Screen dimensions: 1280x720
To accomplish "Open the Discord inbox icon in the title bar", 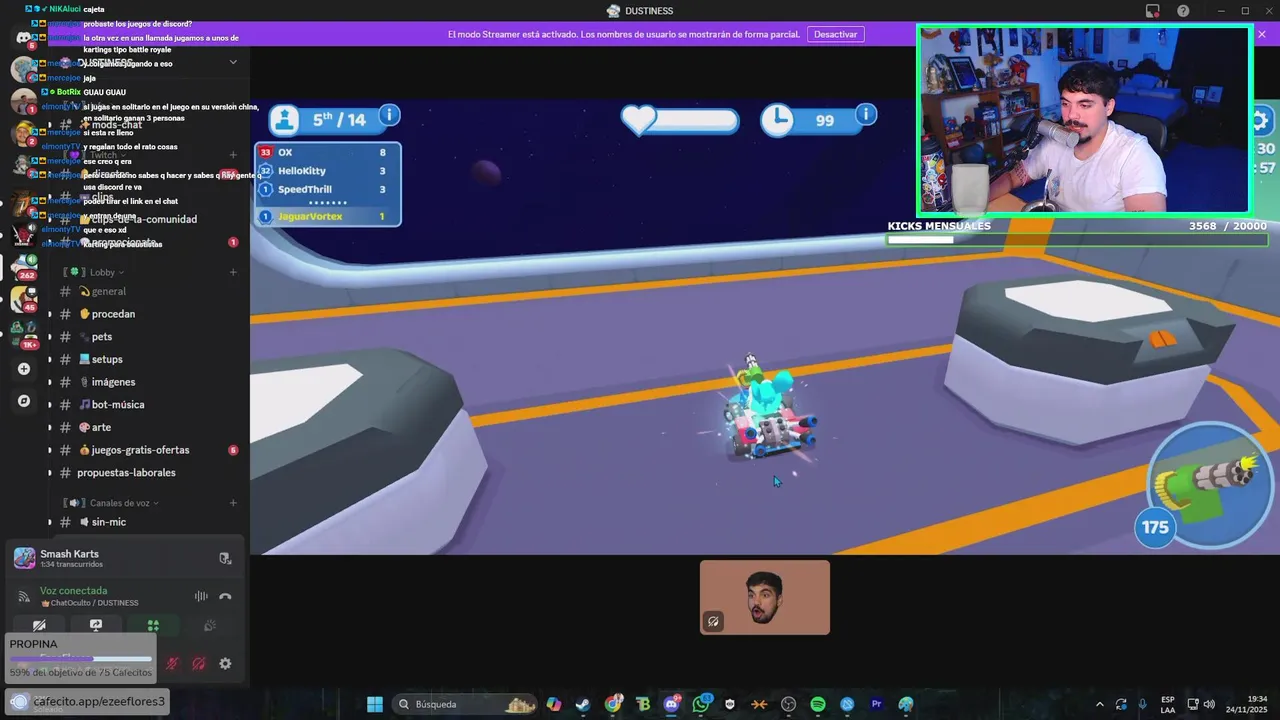I will (1152, 11).
